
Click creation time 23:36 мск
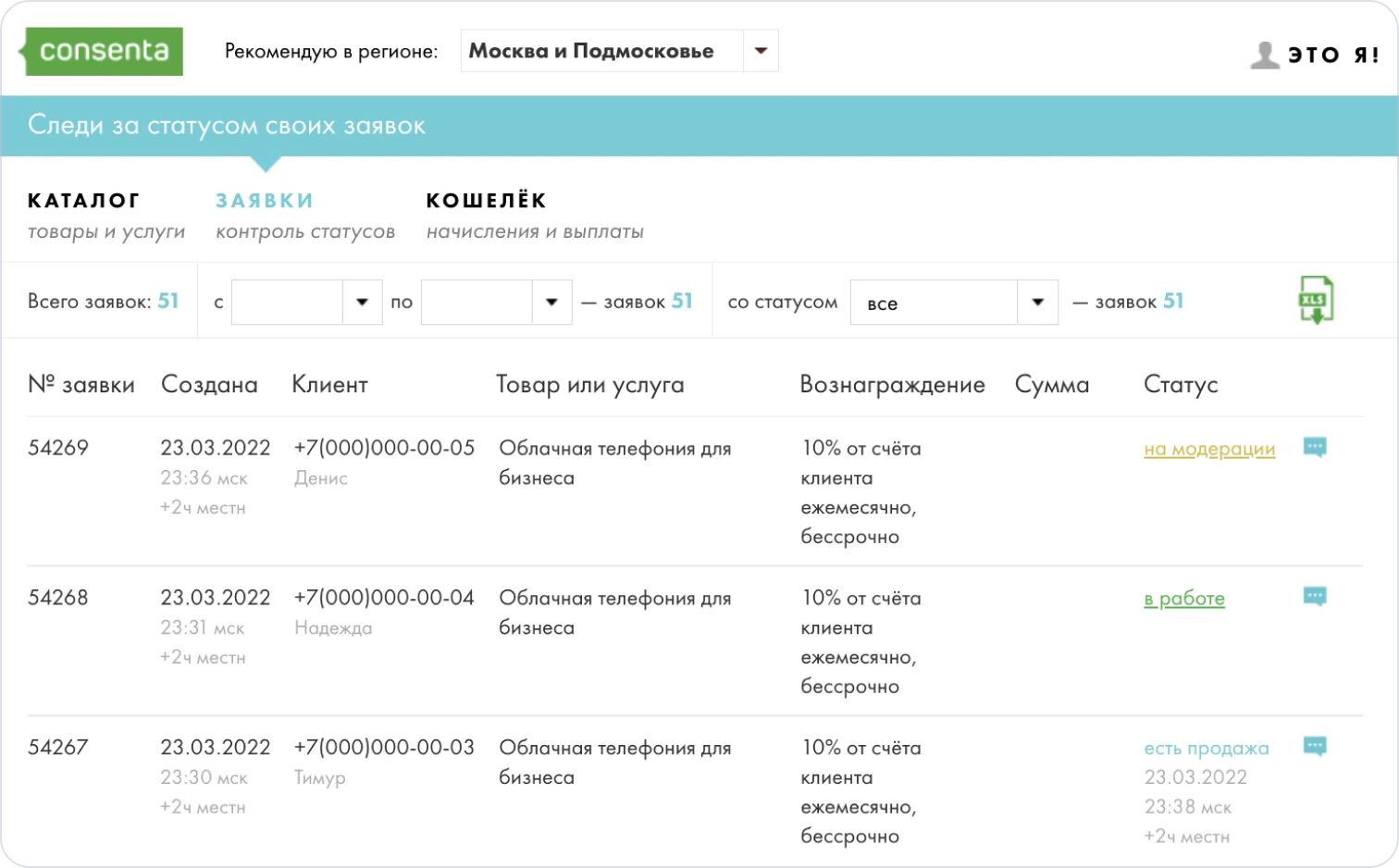pos(204,478)
